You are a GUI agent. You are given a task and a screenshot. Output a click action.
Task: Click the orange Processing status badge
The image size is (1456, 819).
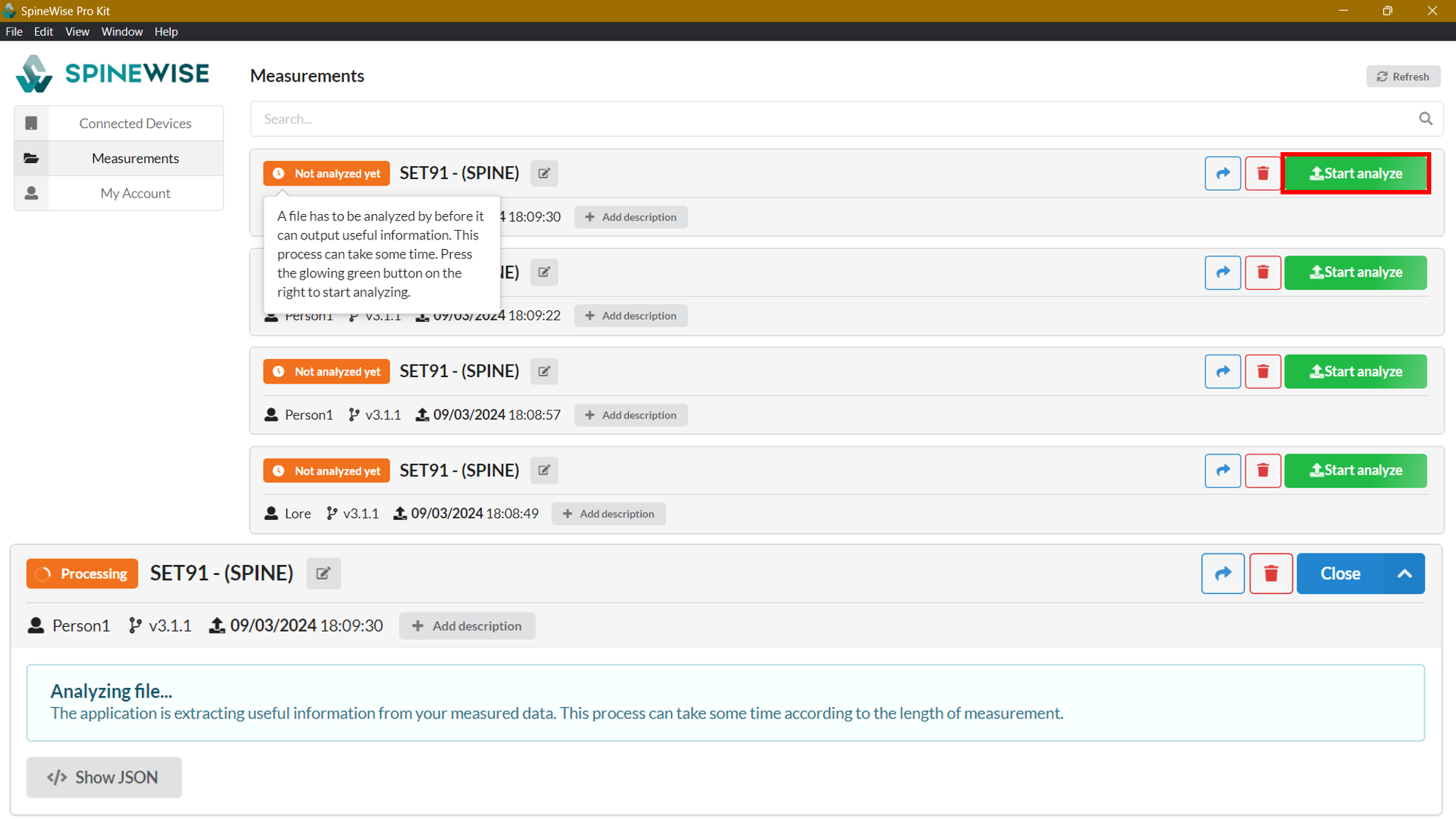(82, 574)
